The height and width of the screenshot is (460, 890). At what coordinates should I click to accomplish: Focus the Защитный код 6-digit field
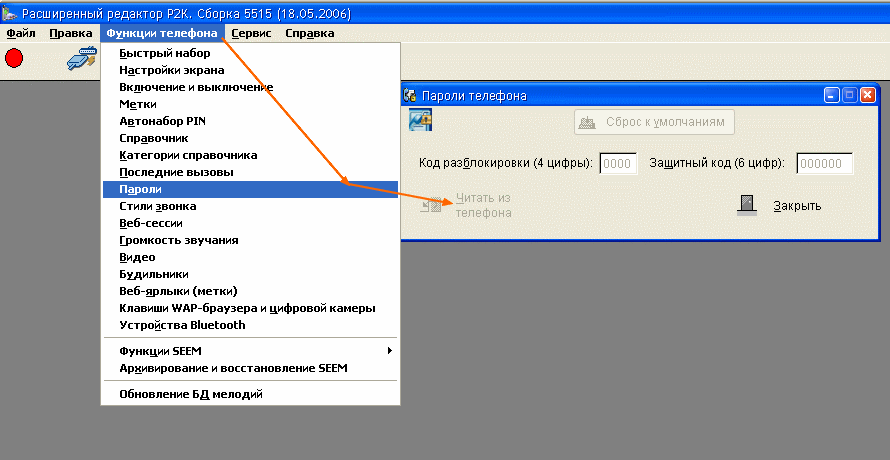coord(824,164)
